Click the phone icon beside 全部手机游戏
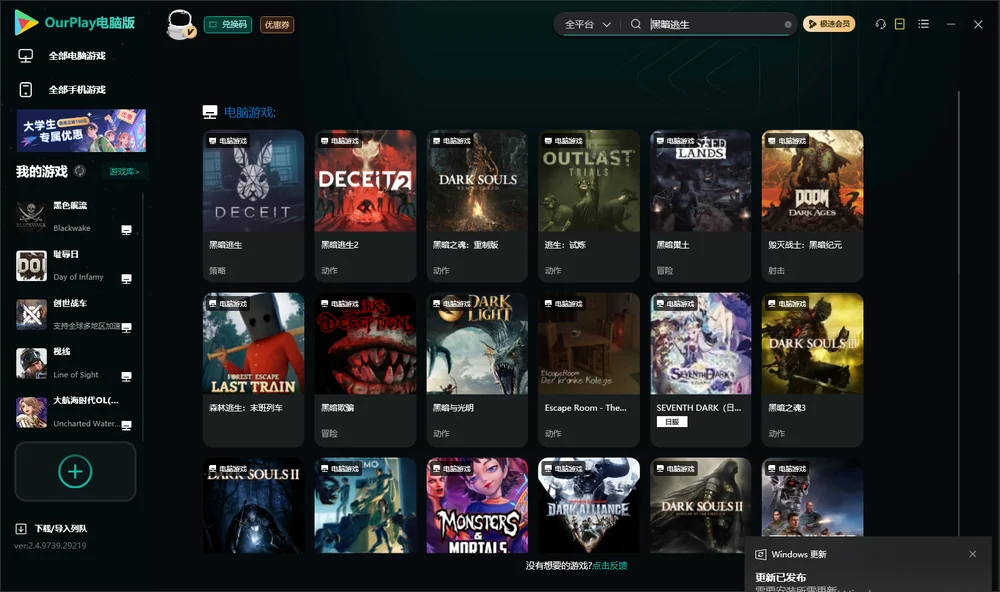1000x592 pixels. click(26, 89)
